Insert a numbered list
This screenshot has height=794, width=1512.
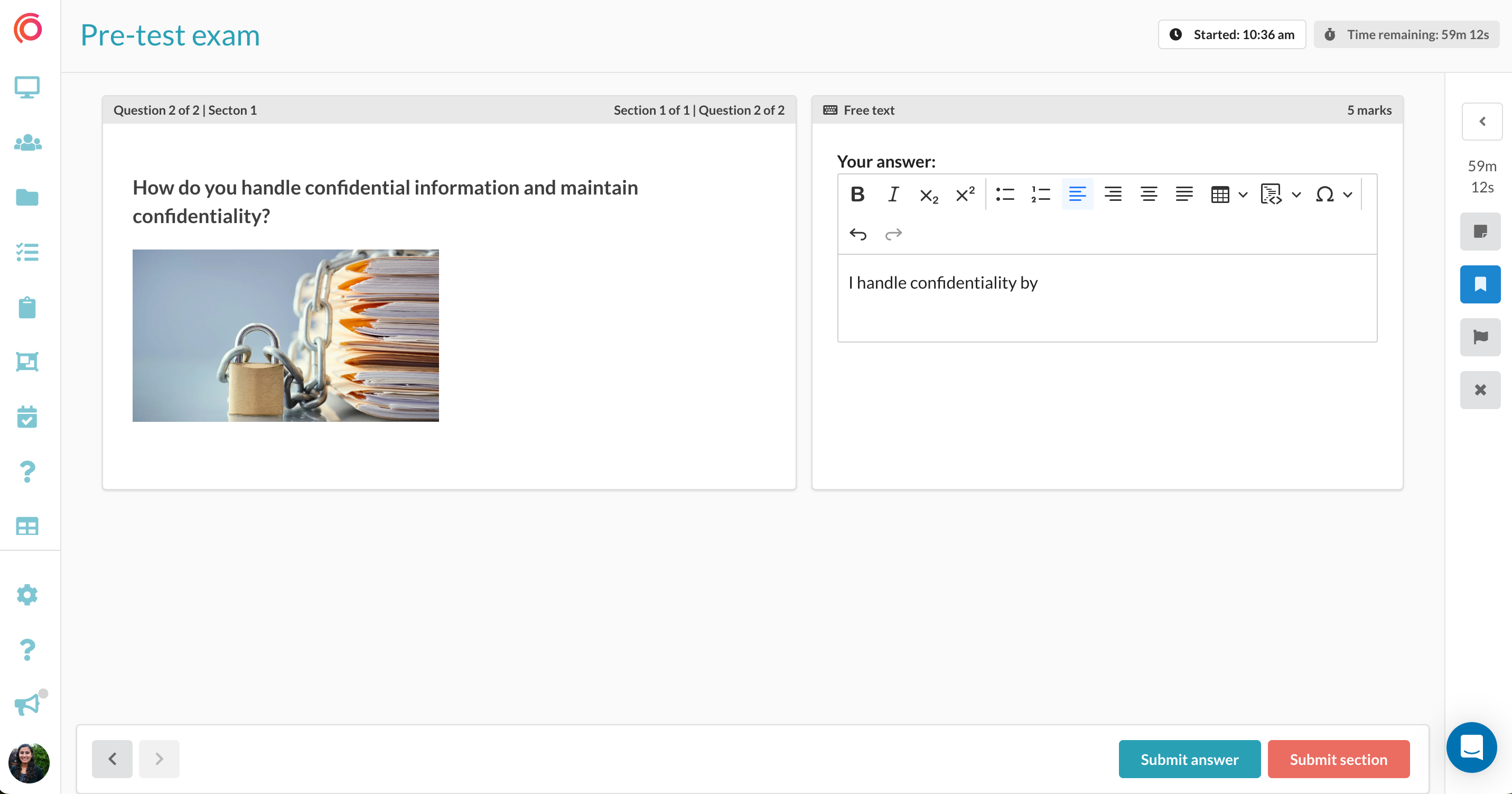coord(1041,195)
